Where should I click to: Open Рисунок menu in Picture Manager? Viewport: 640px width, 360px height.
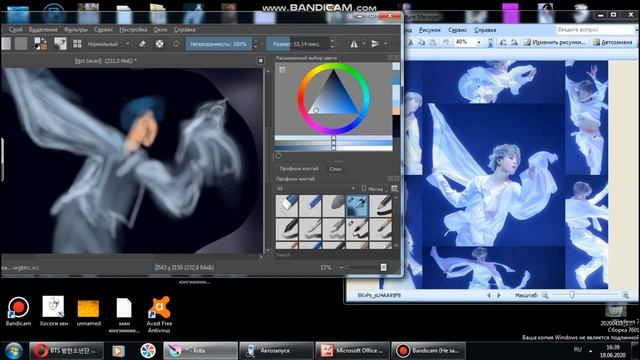429,30
